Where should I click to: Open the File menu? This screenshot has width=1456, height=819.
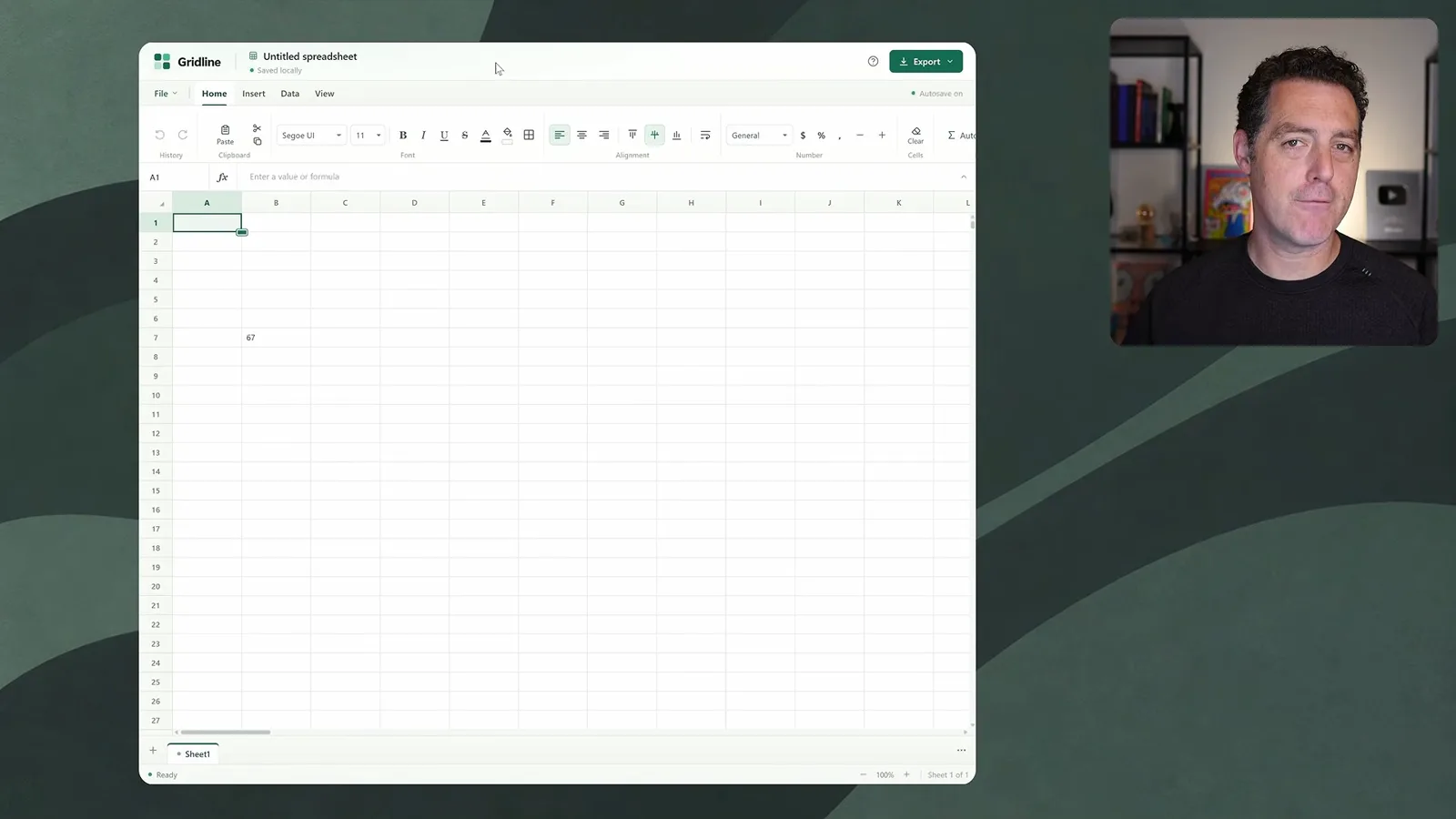click(165, 94)
